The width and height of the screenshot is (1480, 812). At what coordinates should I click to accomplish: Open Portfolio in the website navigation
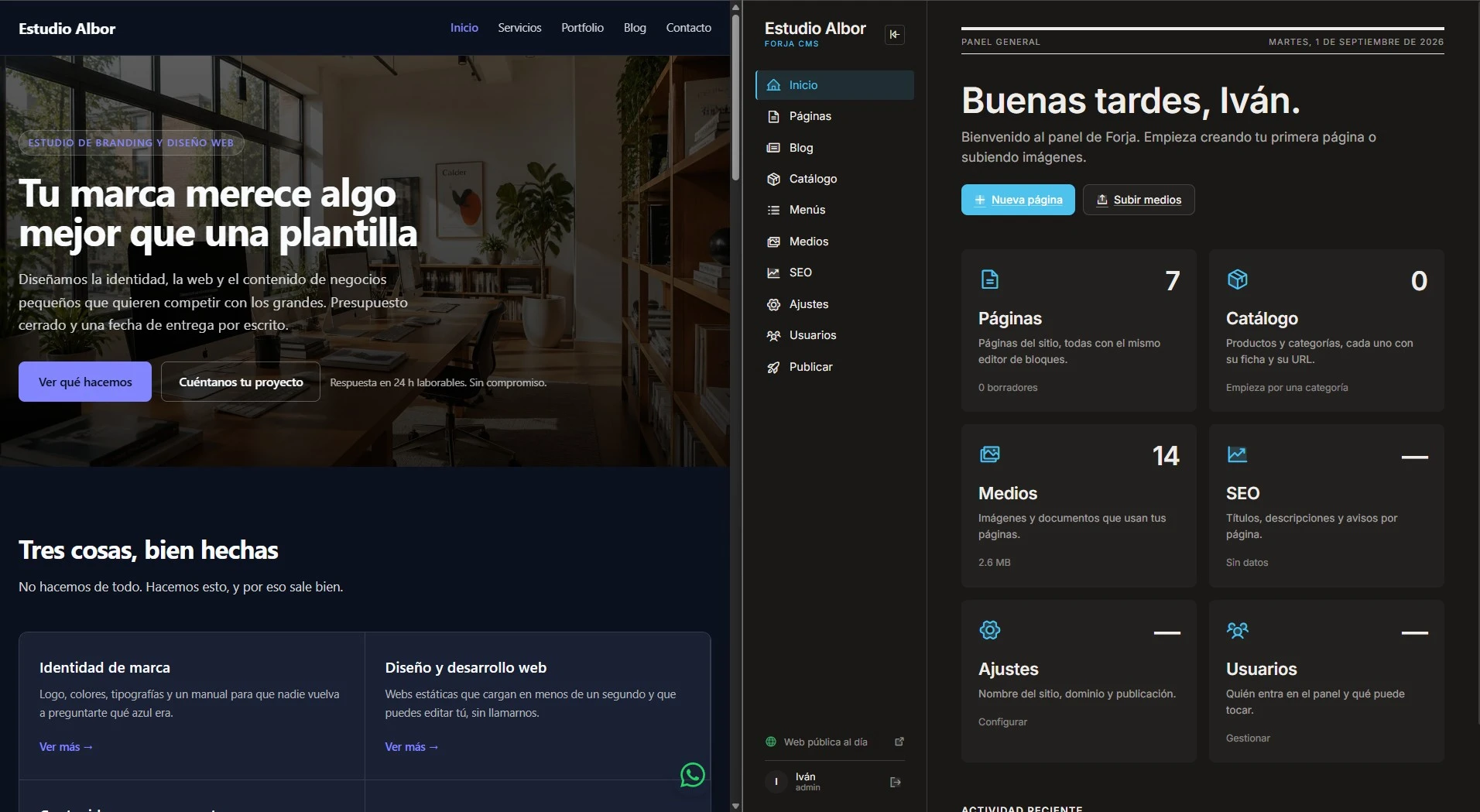pos(582,28)
